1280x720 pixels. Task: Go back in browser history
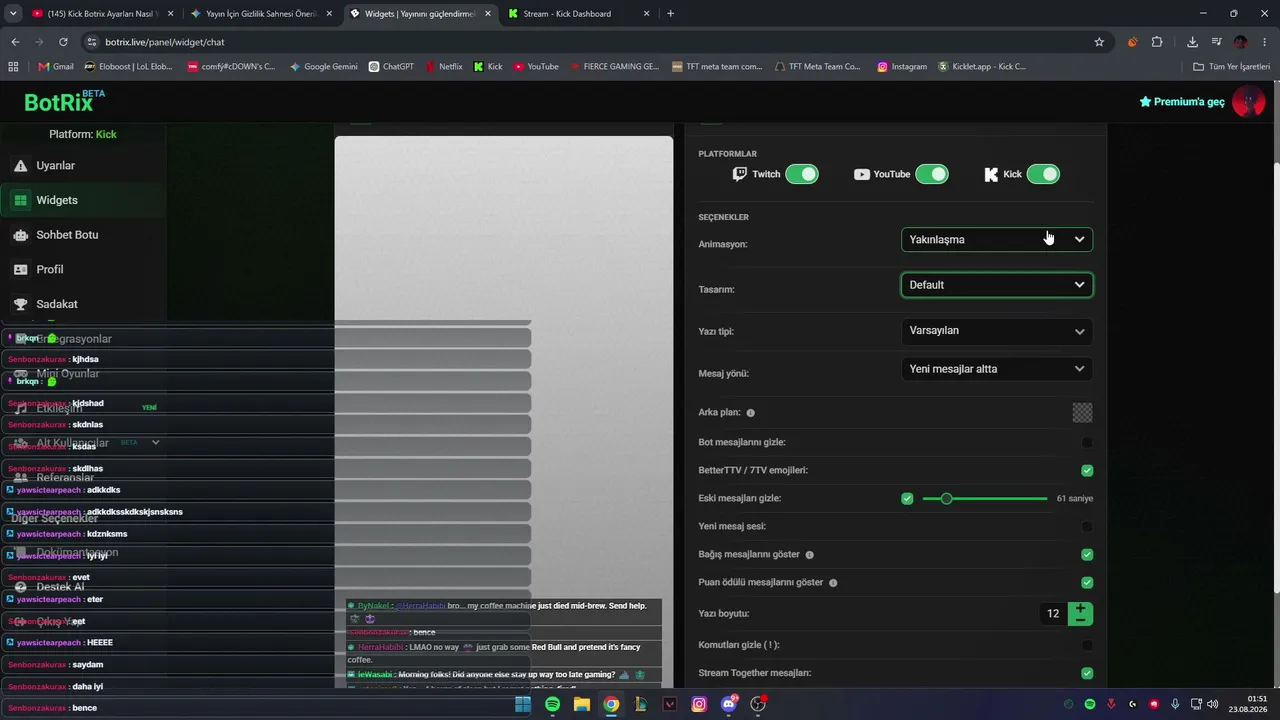15,42
